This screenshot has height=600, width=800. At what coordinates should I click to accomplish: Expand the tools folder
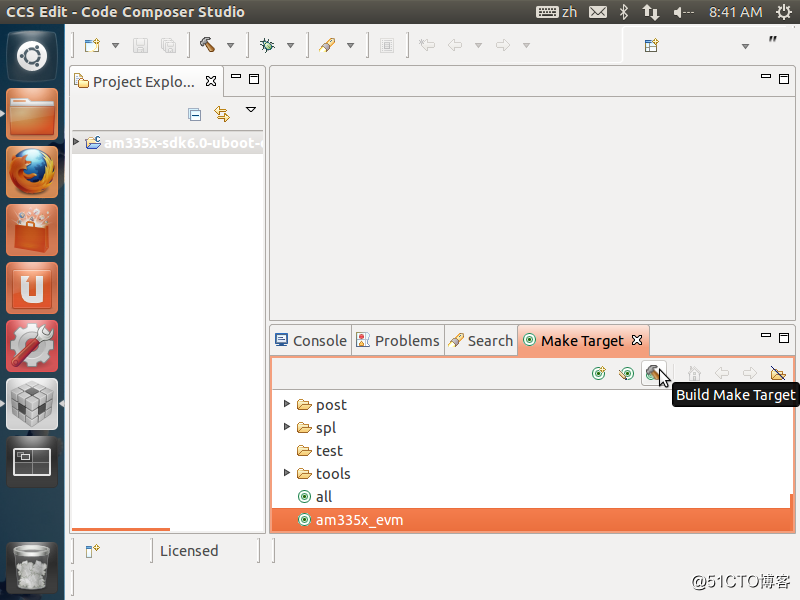click(x=287, y=473)
